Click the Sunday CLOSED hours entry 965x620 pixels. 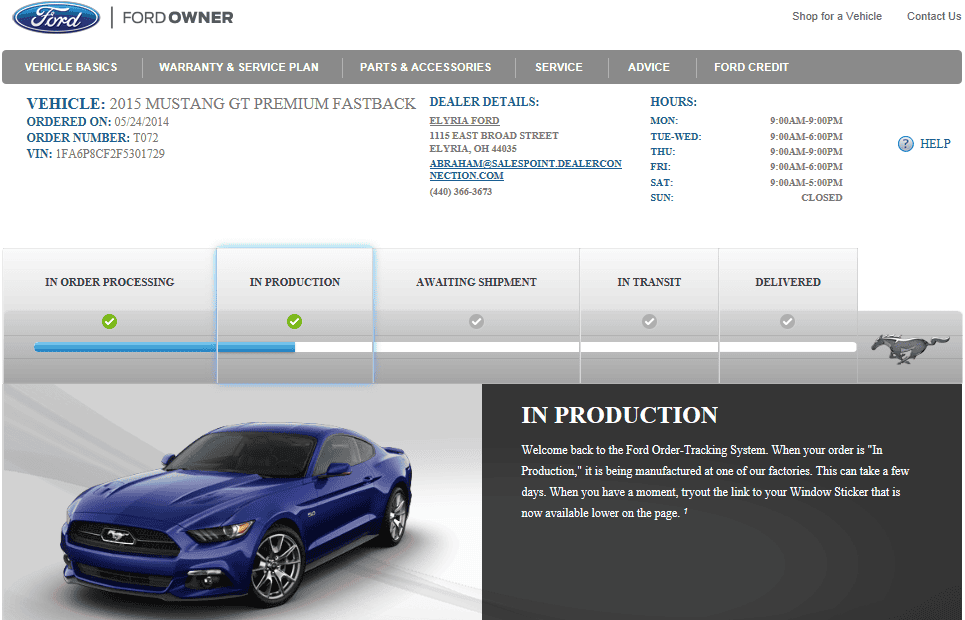822,198
